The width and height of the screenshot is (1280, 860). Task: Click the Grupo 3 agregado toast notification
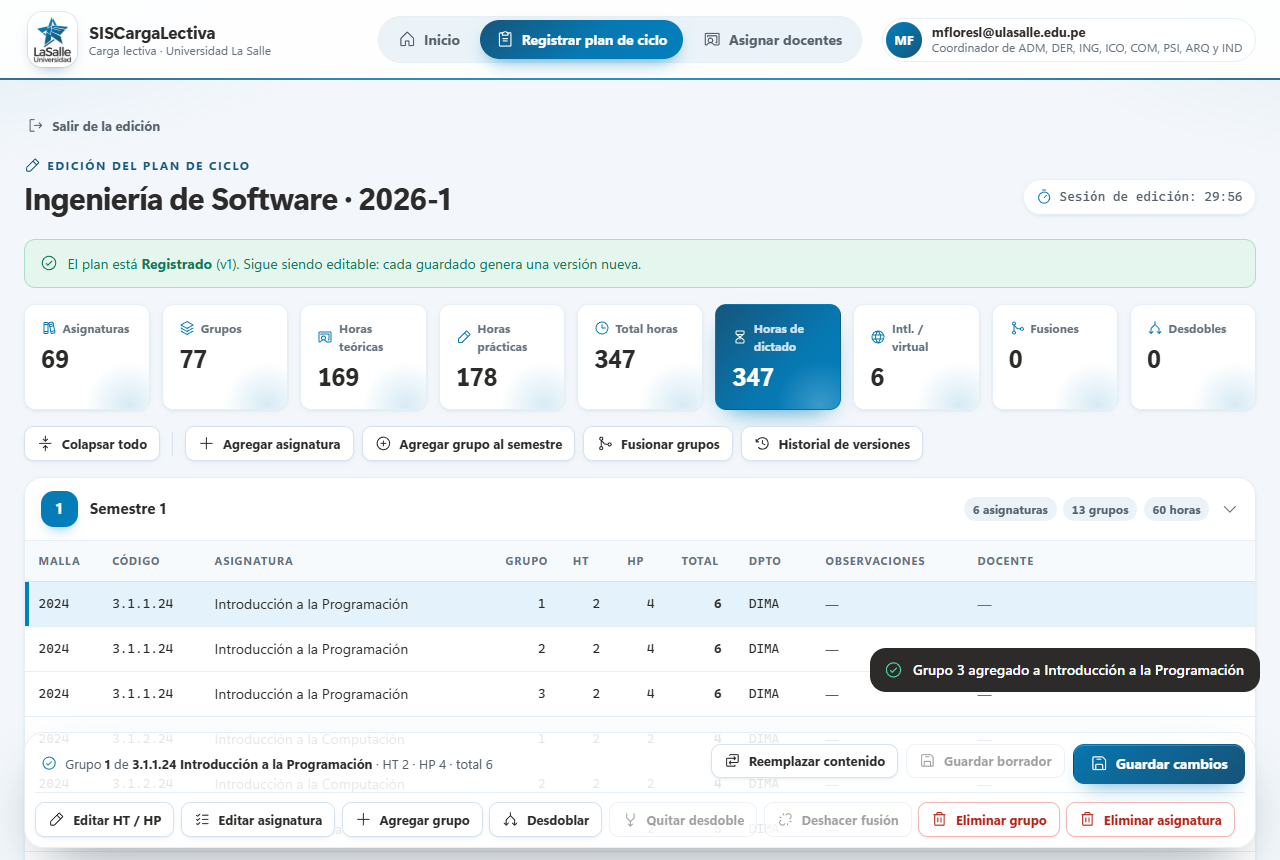(x=1065, y=670)
